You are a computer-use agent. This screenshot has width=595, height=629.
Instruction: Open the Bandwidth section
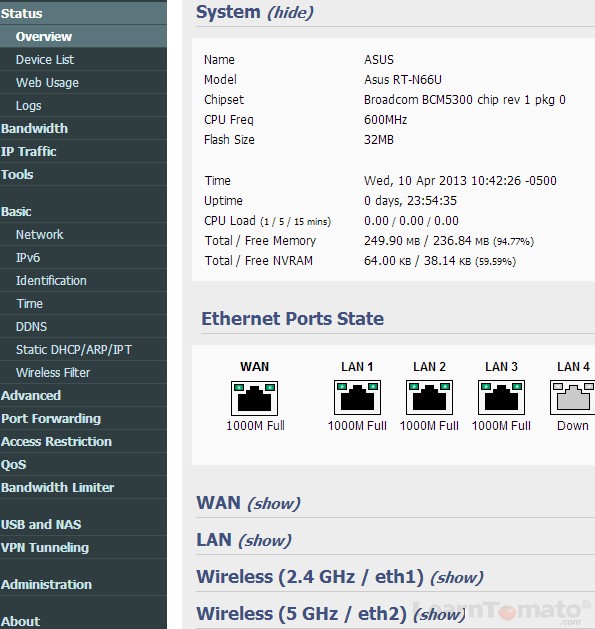(x=83, y=128)
